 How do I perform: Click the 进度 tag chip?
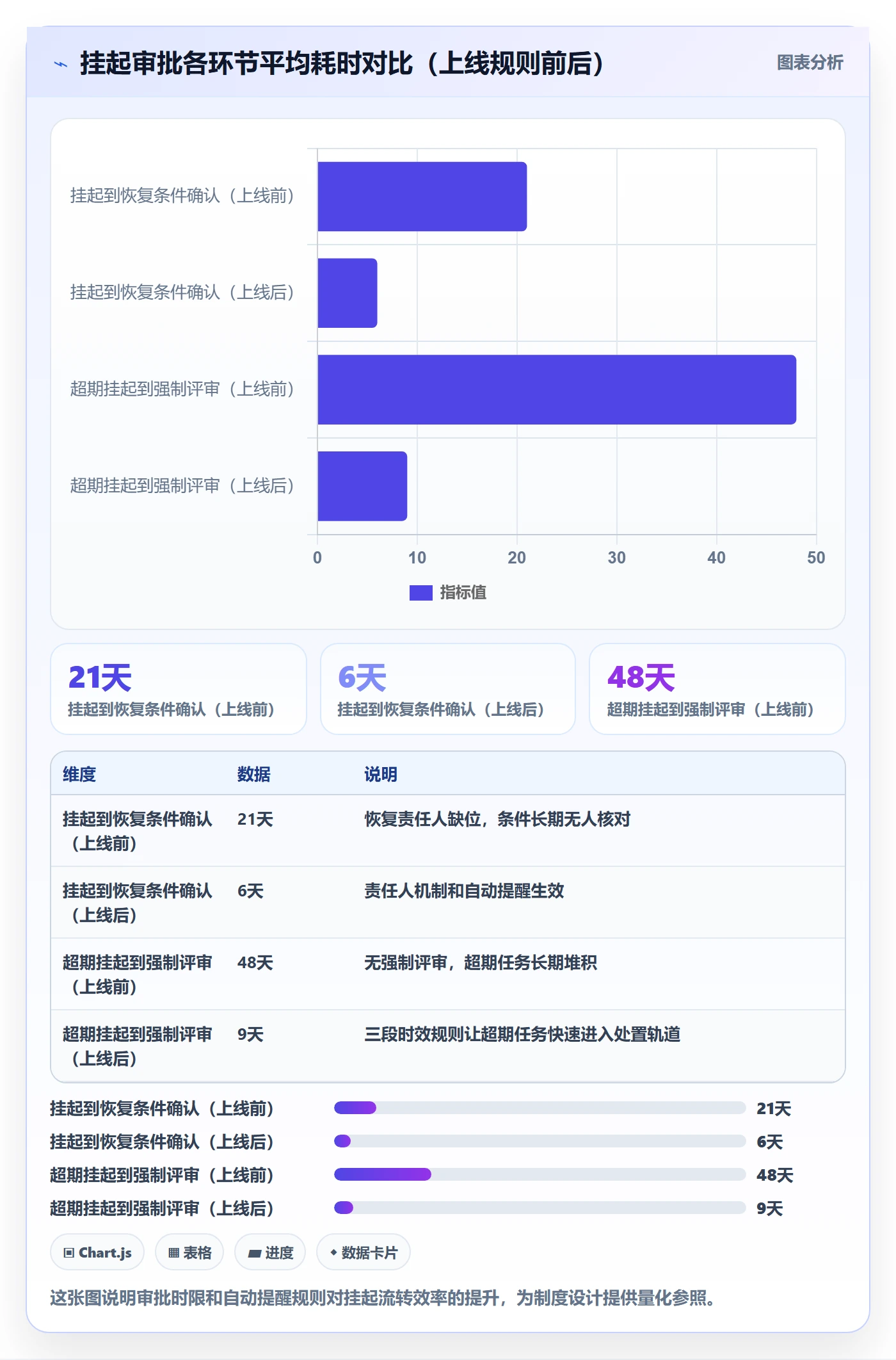[x=270, y=1252]
